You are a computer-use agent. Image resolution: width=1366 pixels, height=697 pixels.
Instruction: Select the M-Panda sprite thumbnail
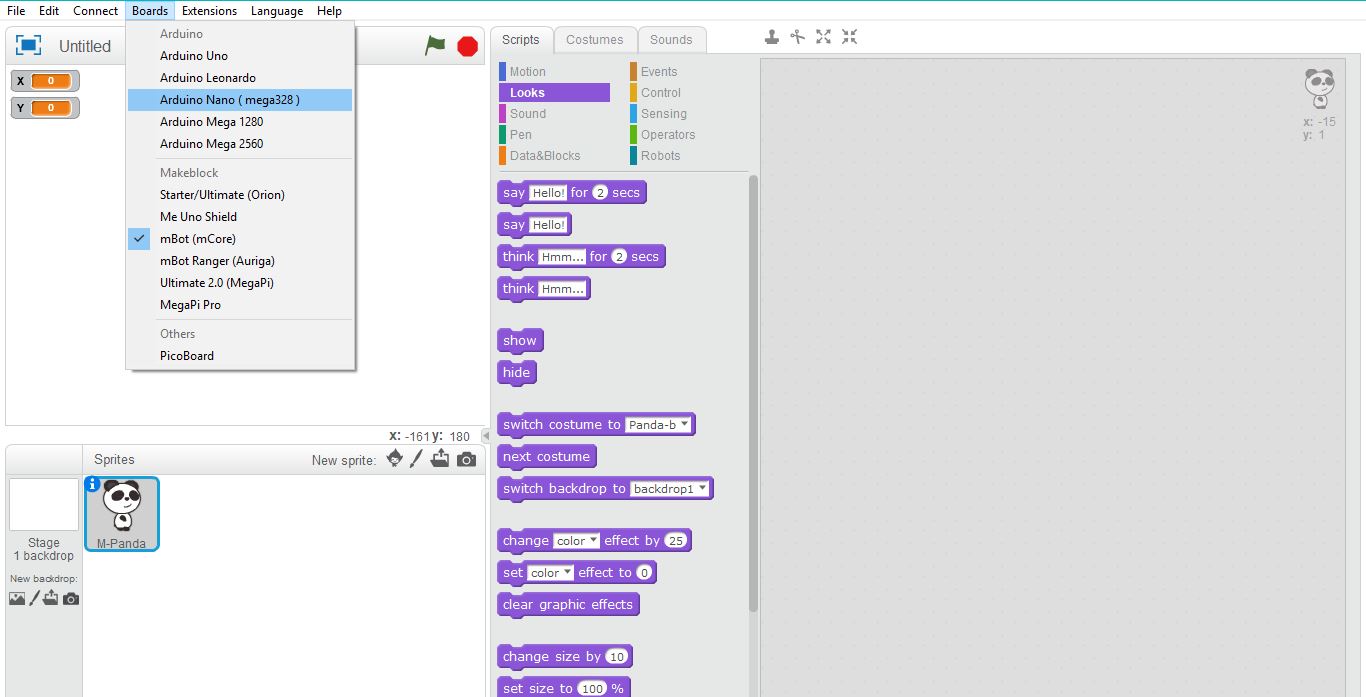[x=122, y=513]
